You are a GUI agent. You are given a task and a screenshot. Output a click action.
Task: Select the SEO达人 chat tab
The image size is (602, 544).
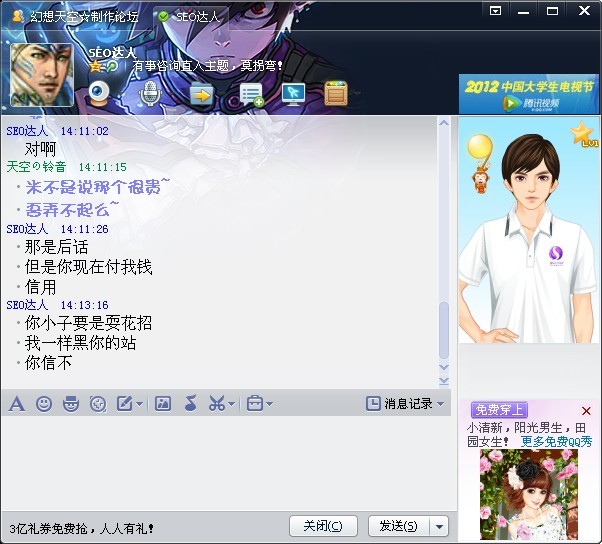191,17
